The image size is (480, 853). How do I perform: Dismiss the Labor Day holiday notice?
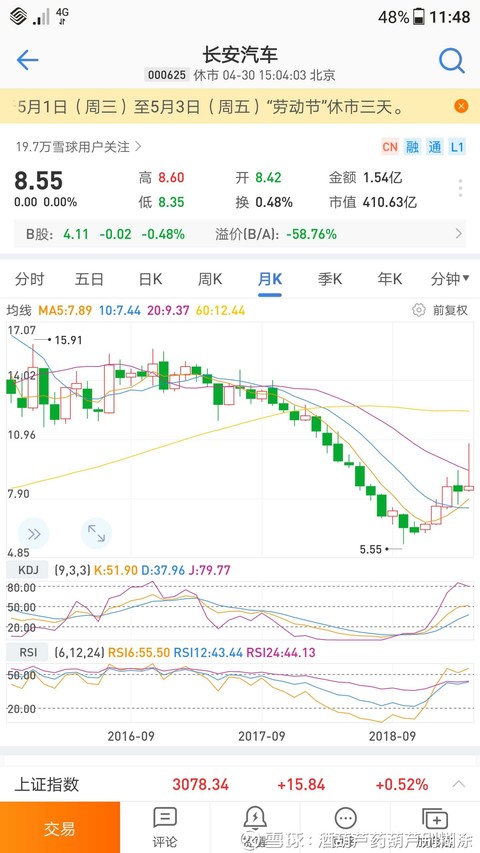460,106
